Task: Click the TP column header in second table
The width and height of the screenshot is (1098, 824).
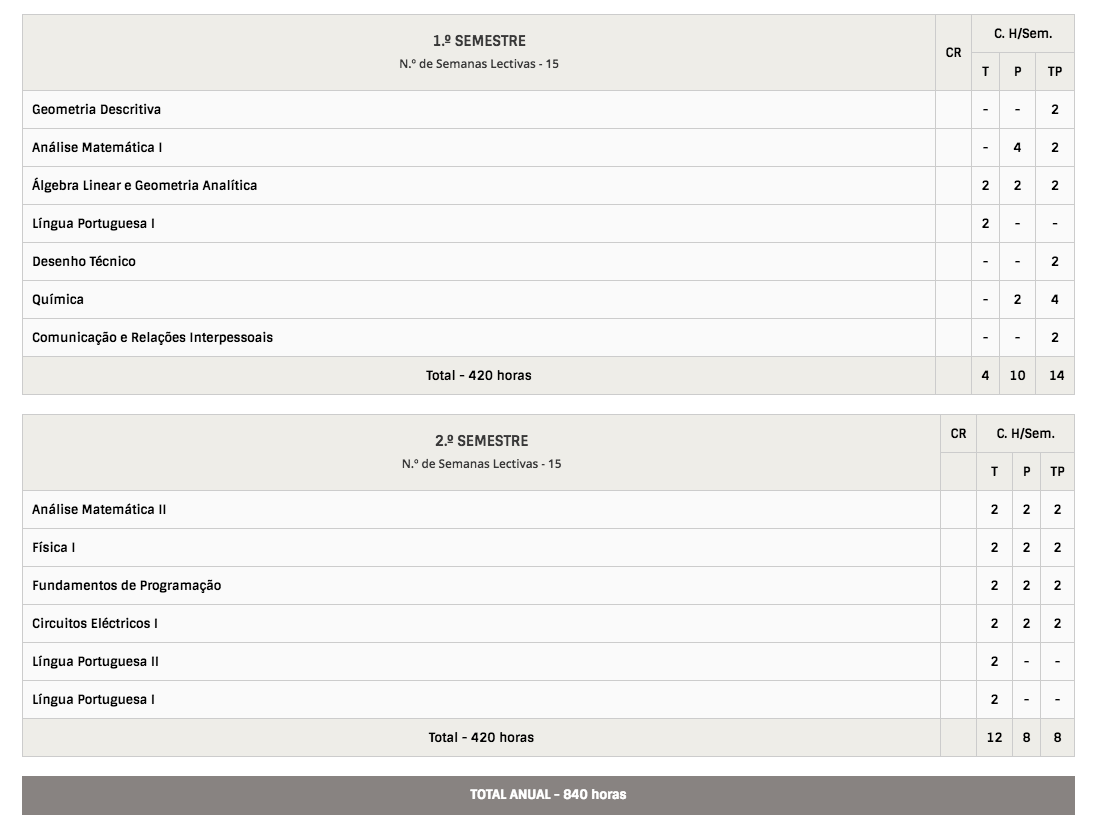Action: click(1057, 471)
